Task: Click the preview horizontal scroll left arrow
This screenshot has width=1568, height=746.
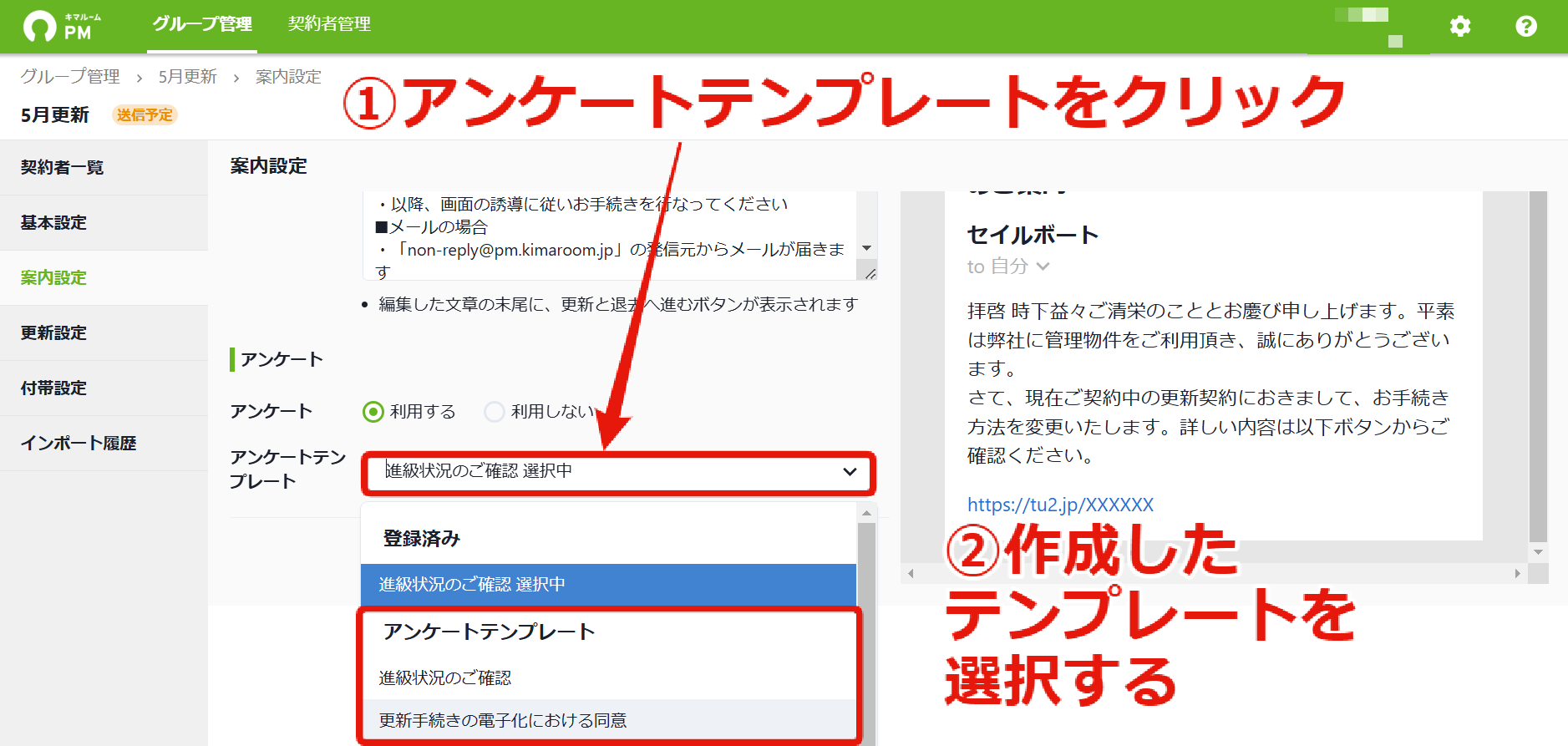Action: pos(911,573)
